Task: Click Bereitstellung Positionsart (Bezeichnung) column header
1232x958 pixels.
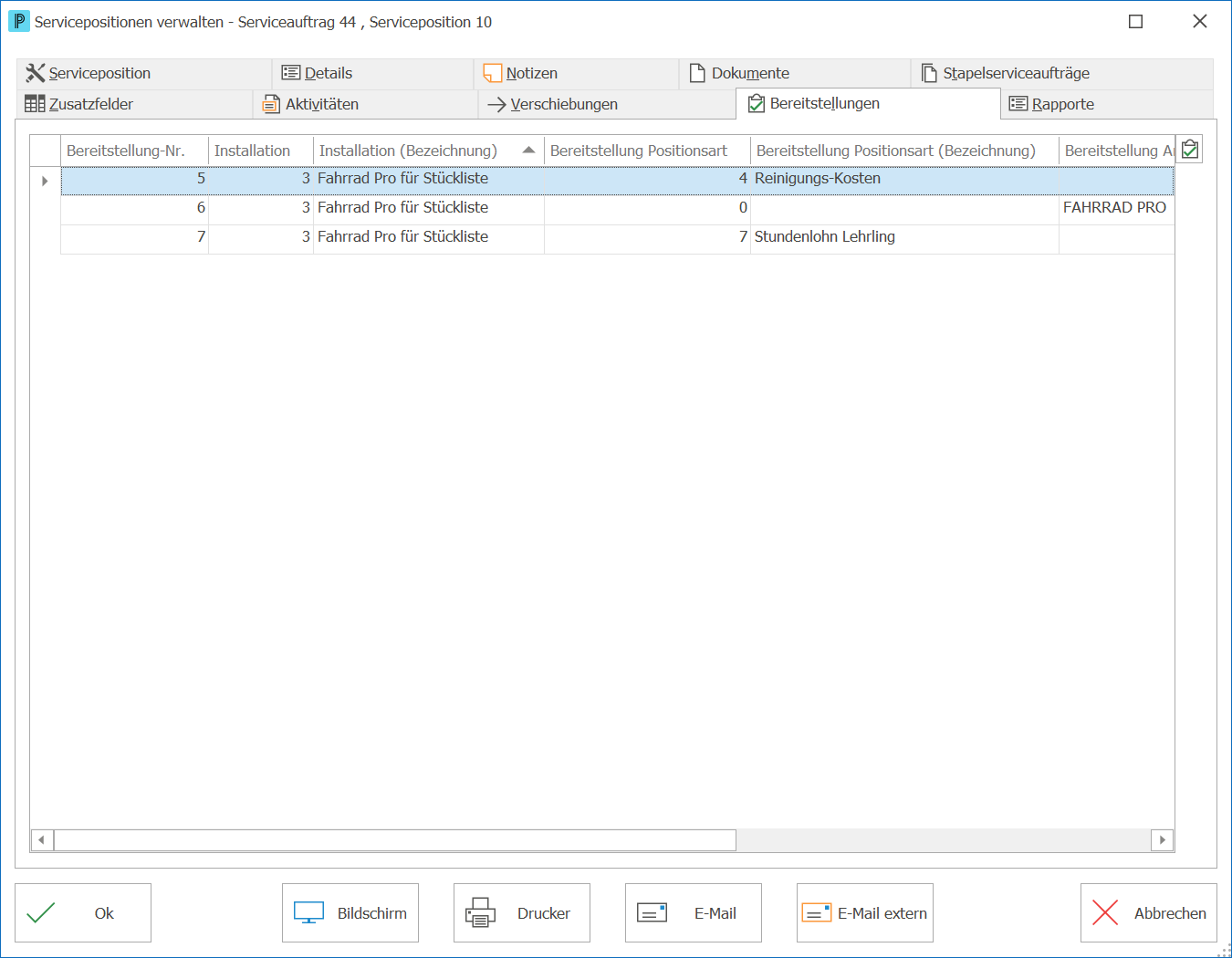Action: tap(904, 151)
